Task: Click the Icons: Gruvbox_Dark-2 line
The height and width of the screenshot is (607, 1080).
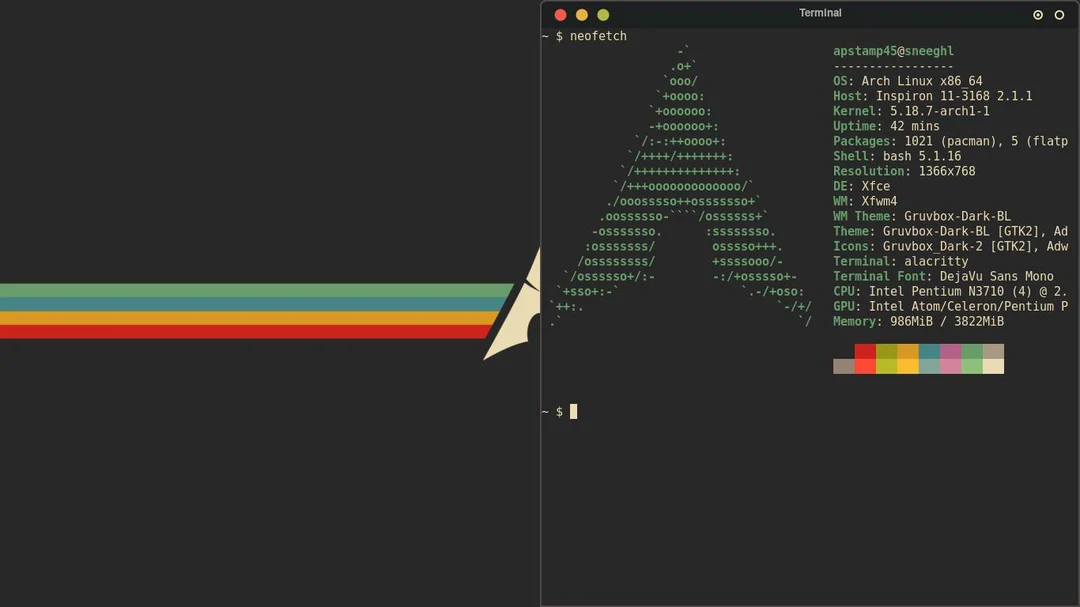Action: [x=951, y=247]
